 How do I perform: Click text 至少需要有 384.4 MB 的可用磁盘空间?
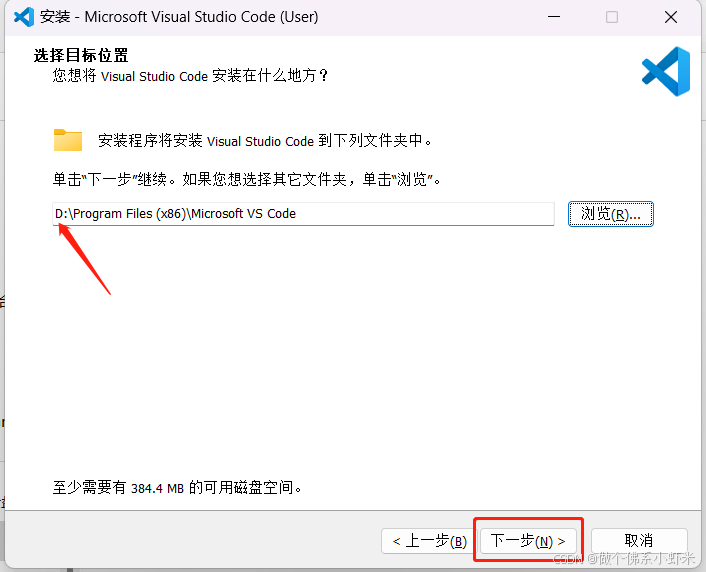tap(177, 487)
